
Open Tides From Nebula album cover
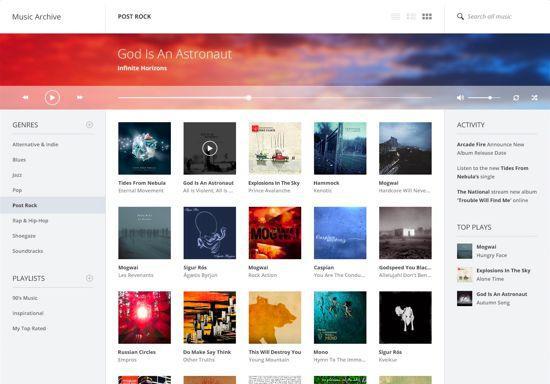point(145,148)
